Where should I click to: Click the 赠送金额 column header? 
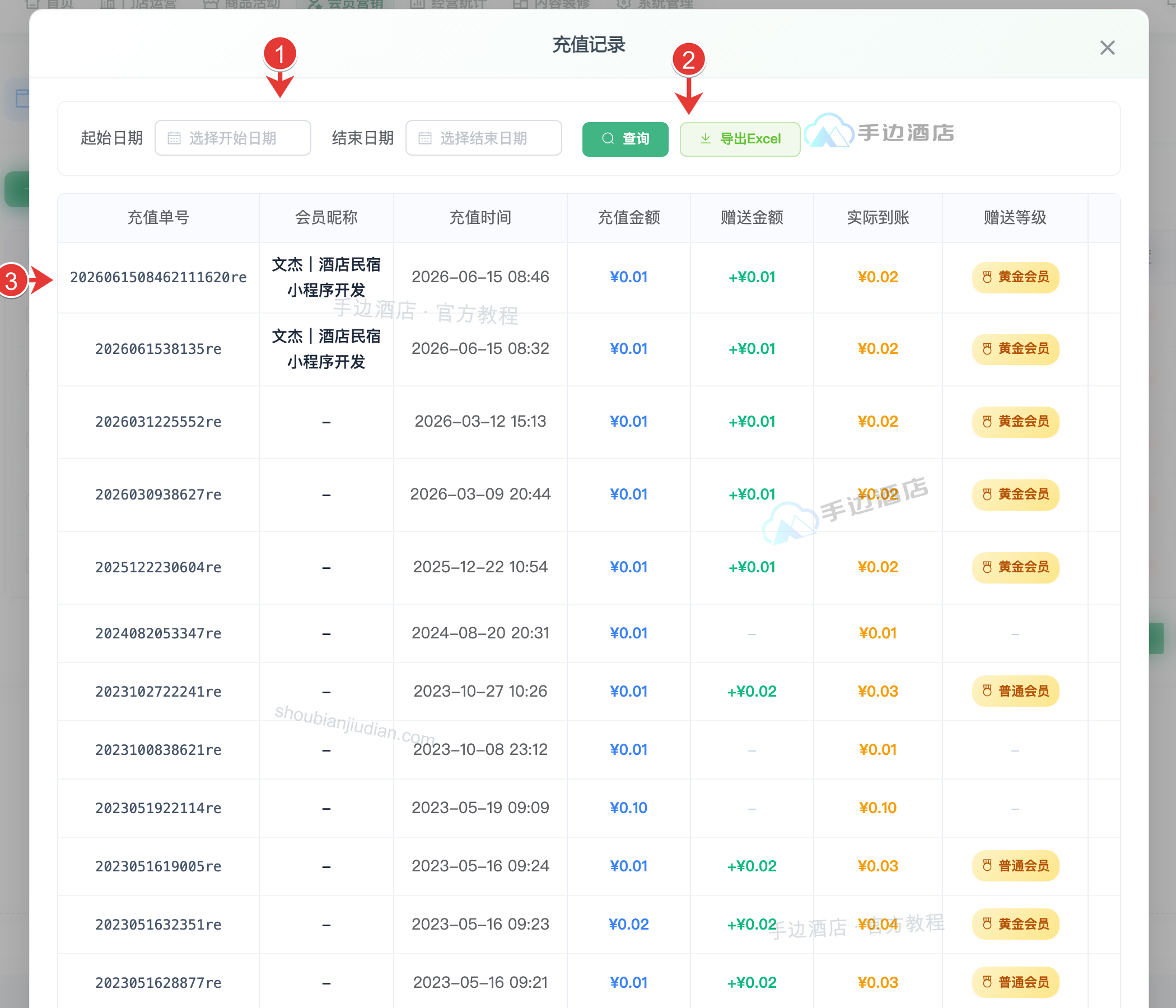(x=752, y=217)
